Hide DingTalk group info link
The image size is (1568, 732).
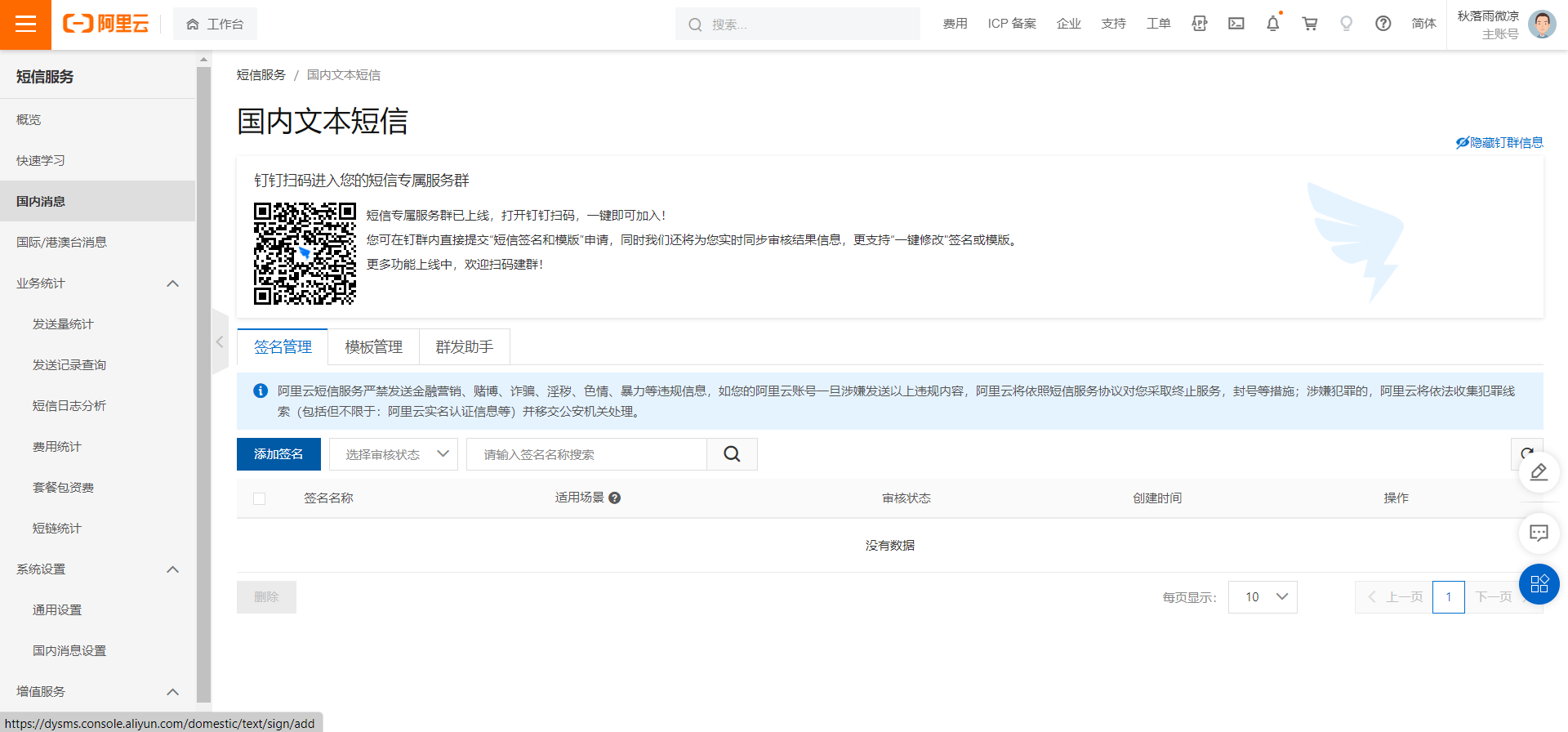coord(1499,142)
